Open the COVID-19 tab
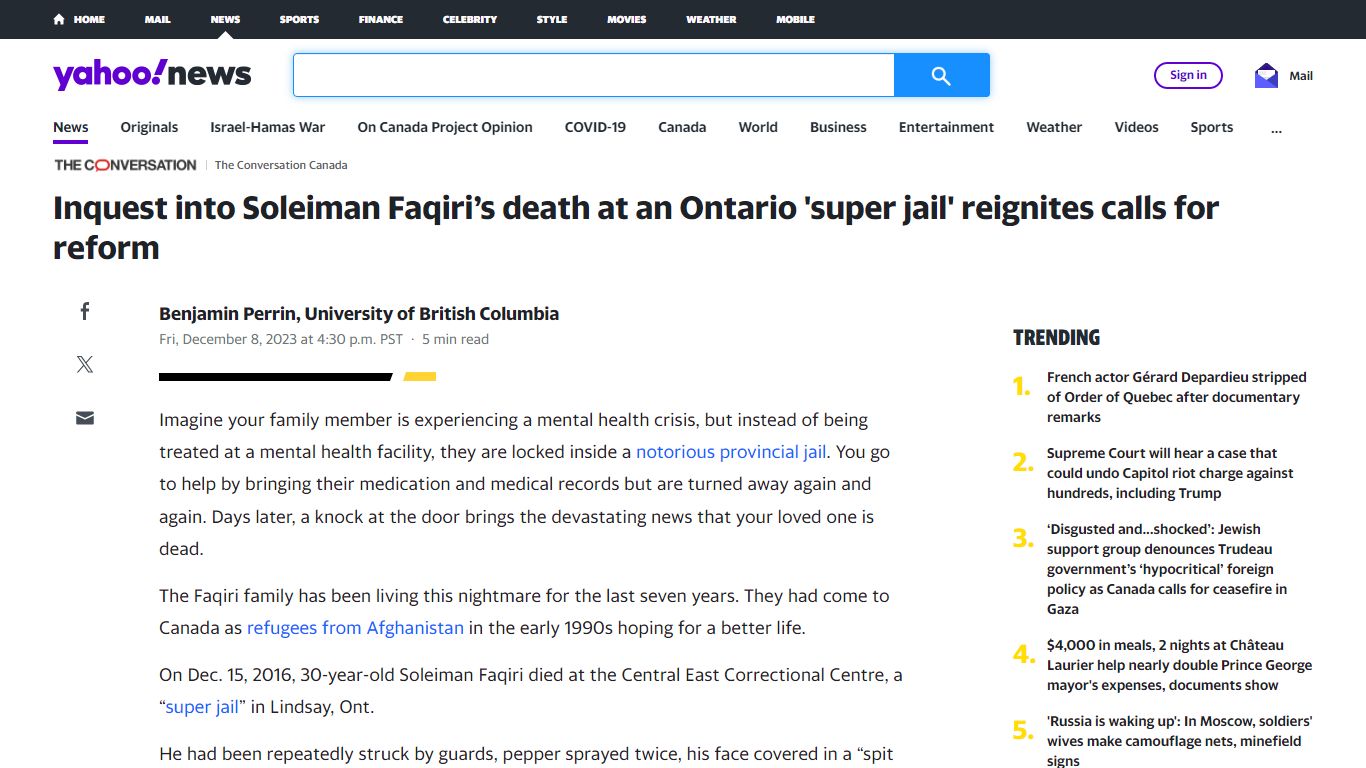 (595, 127)
